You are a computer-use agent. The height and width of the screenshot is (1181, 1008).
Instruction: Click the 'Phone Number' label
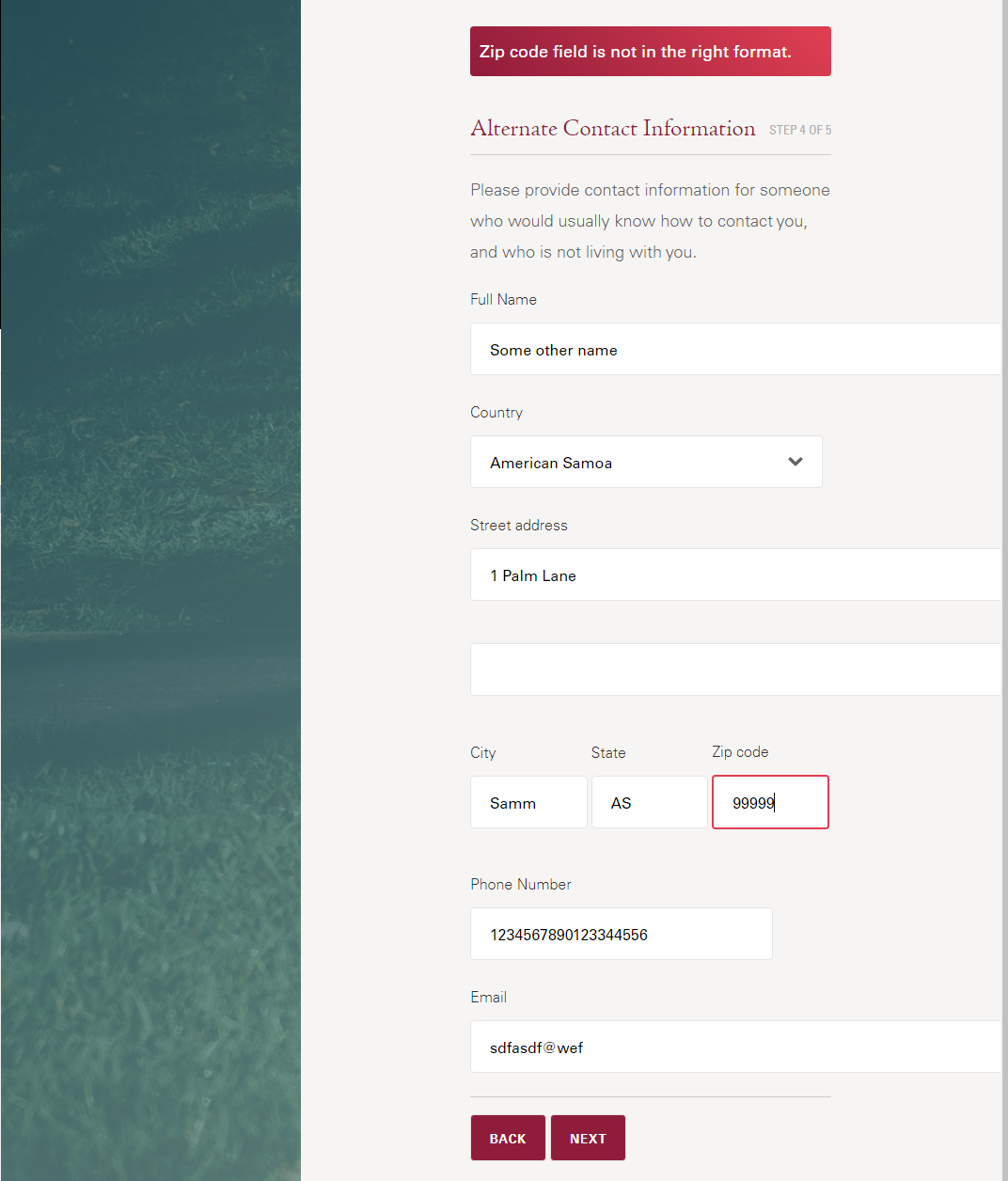pyautogui.click(x=520, y=884)
